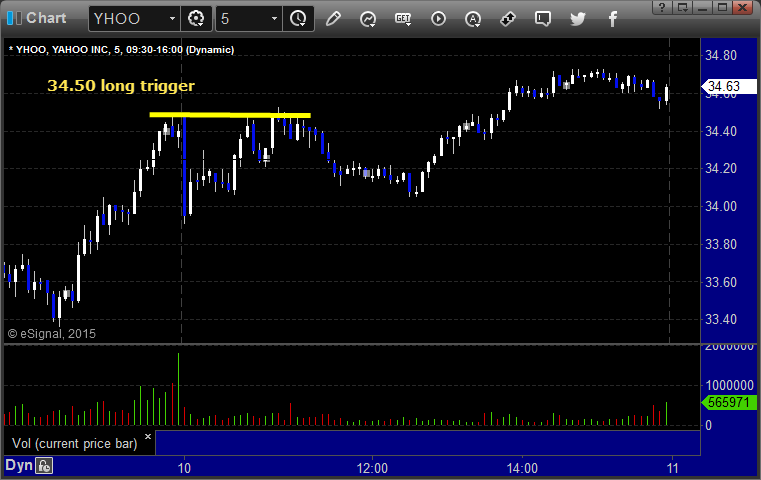Click the 10 date label on time axis
Image resolution: width=761 pixels, height=480 pixels.
pyautogui.click(x=184, y=468)
